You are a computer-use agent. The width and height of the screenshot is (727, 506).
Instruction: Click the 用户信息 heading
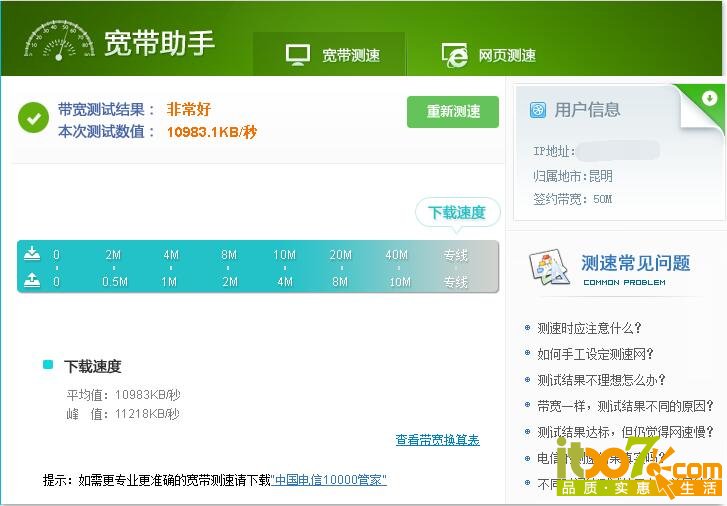[587, 110]
